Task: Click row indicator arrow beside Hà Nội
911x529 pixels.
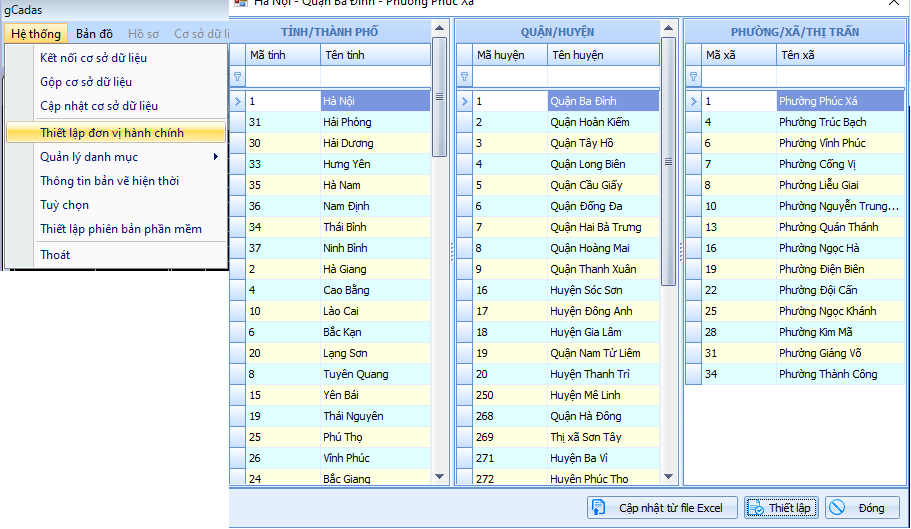Action: pos(237,101)
